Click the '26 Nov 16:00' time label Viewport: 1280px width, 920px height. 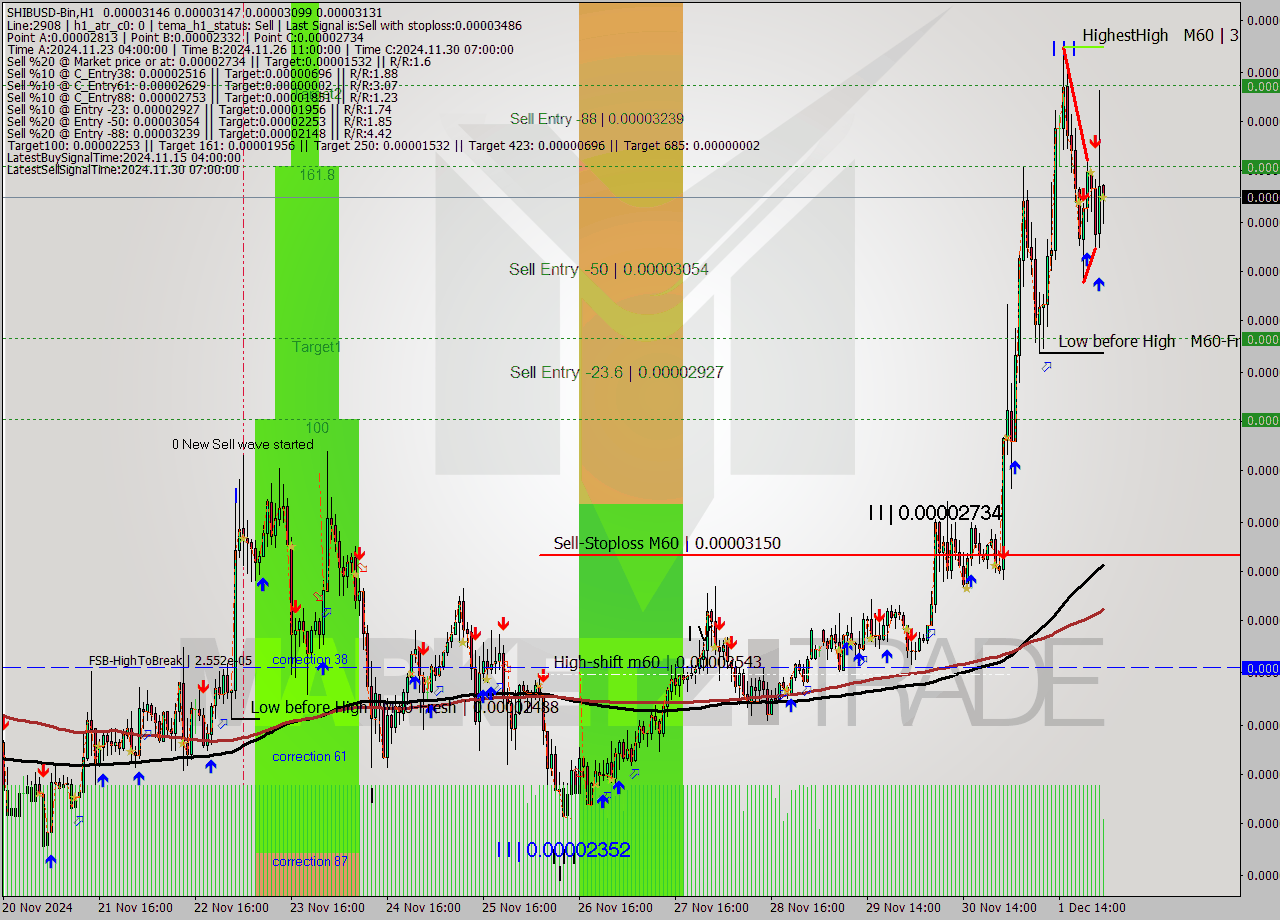coord(615,908)
